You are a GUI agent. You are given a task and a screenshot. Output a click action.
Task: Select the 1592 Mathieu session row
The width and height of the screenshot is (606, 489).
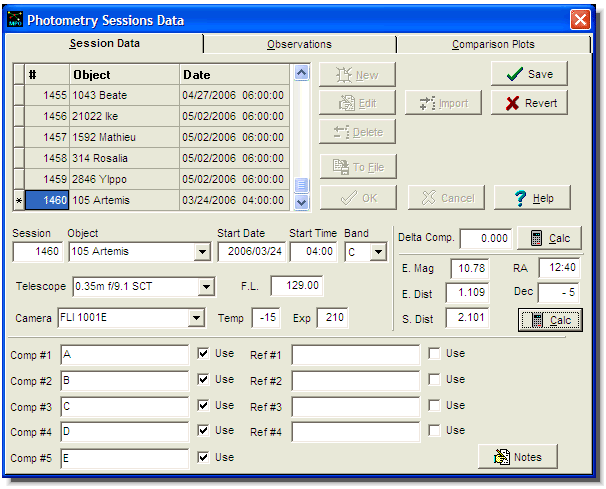[x=152, y=137]
